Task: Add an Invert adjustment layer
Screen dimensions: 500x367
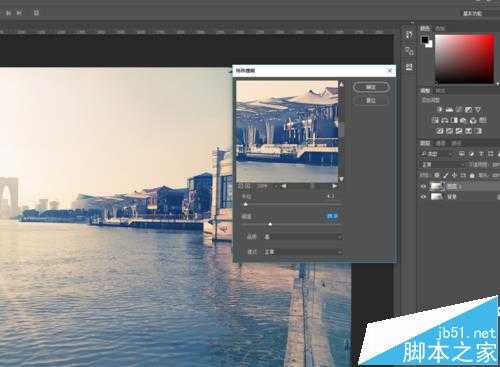Action: pyautogui.click(x=440, y=131)
